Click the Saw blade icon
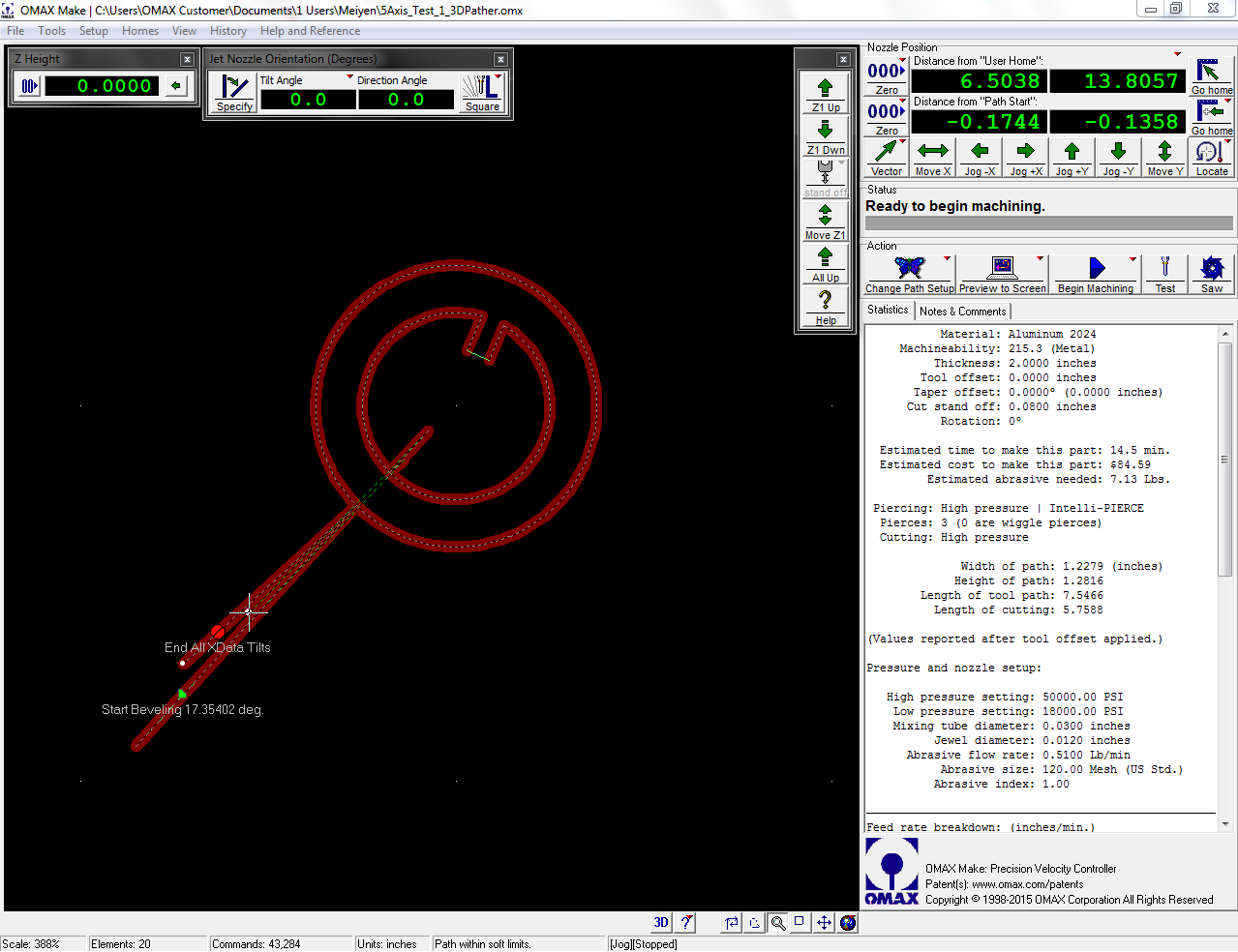The width and height of the screenshot is (1238, 952). point(1212,268)
